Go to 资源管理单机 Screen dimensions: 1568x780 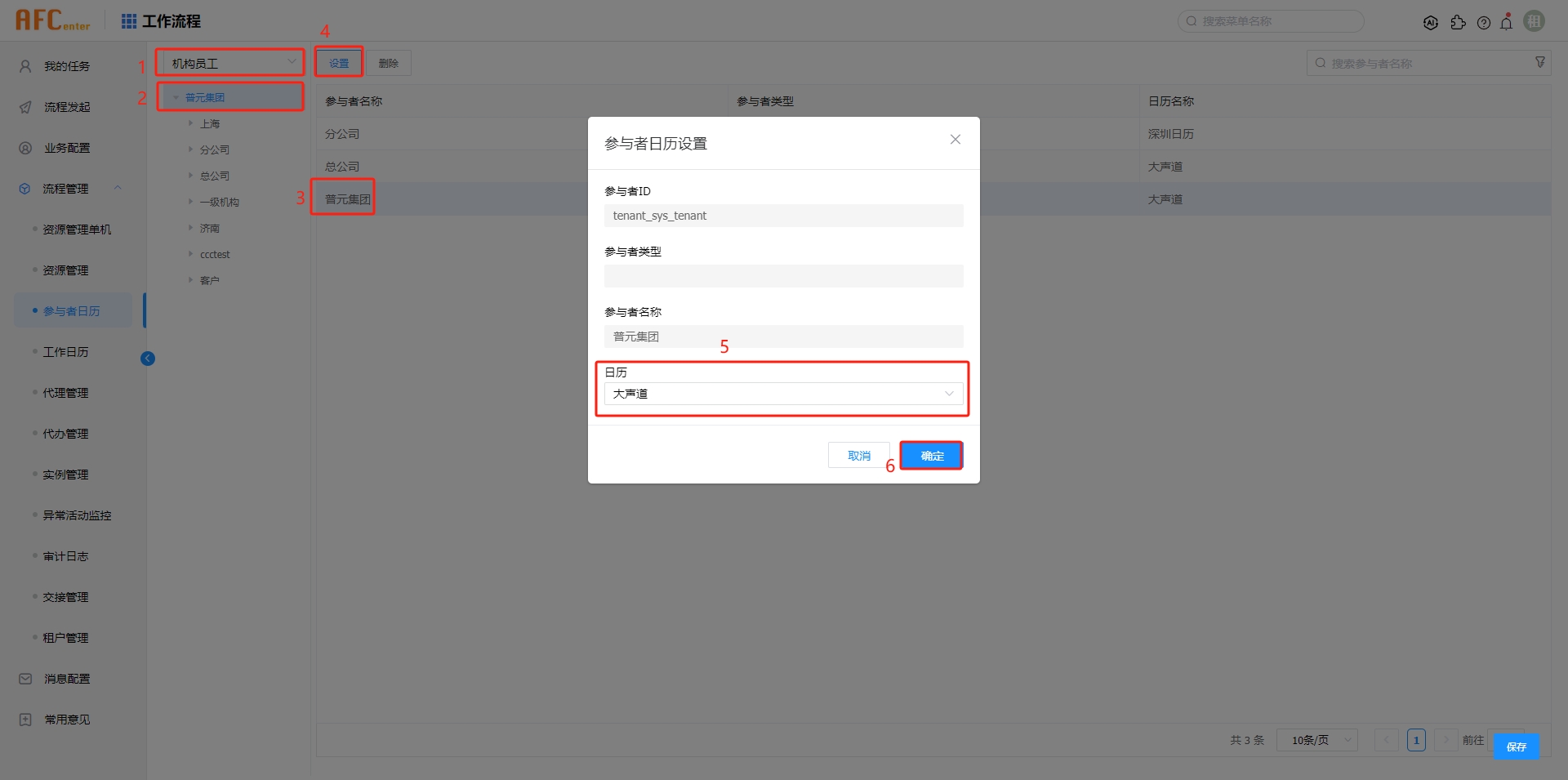[x=77, y=230]
